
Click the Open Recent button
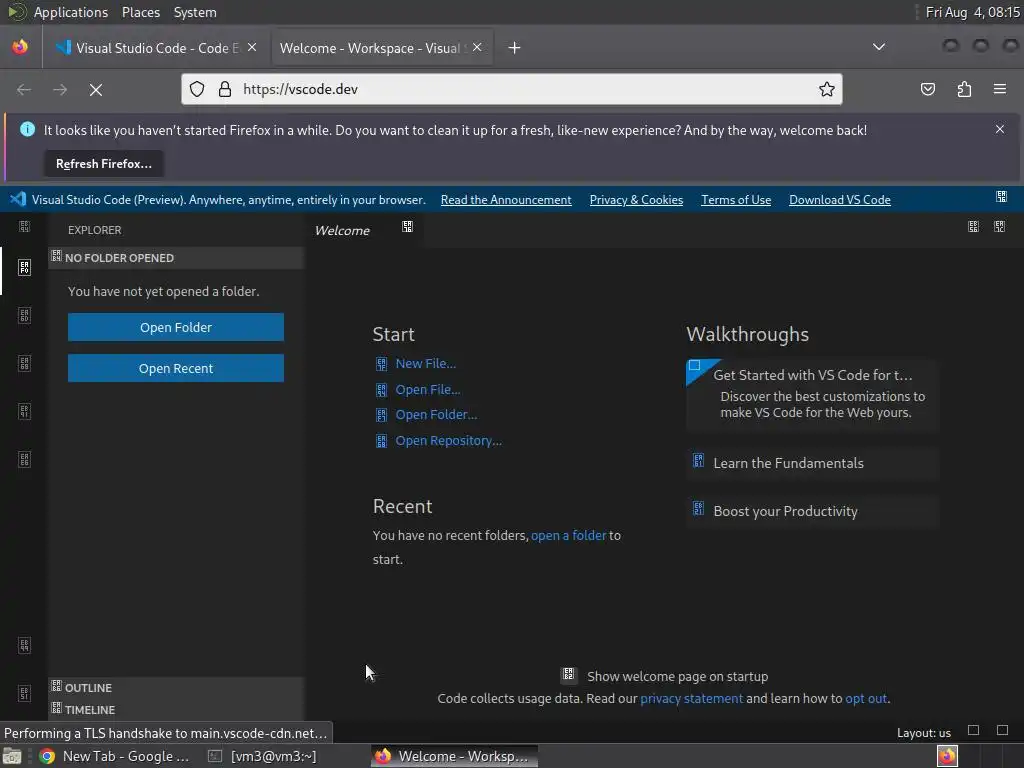(176, 368)
